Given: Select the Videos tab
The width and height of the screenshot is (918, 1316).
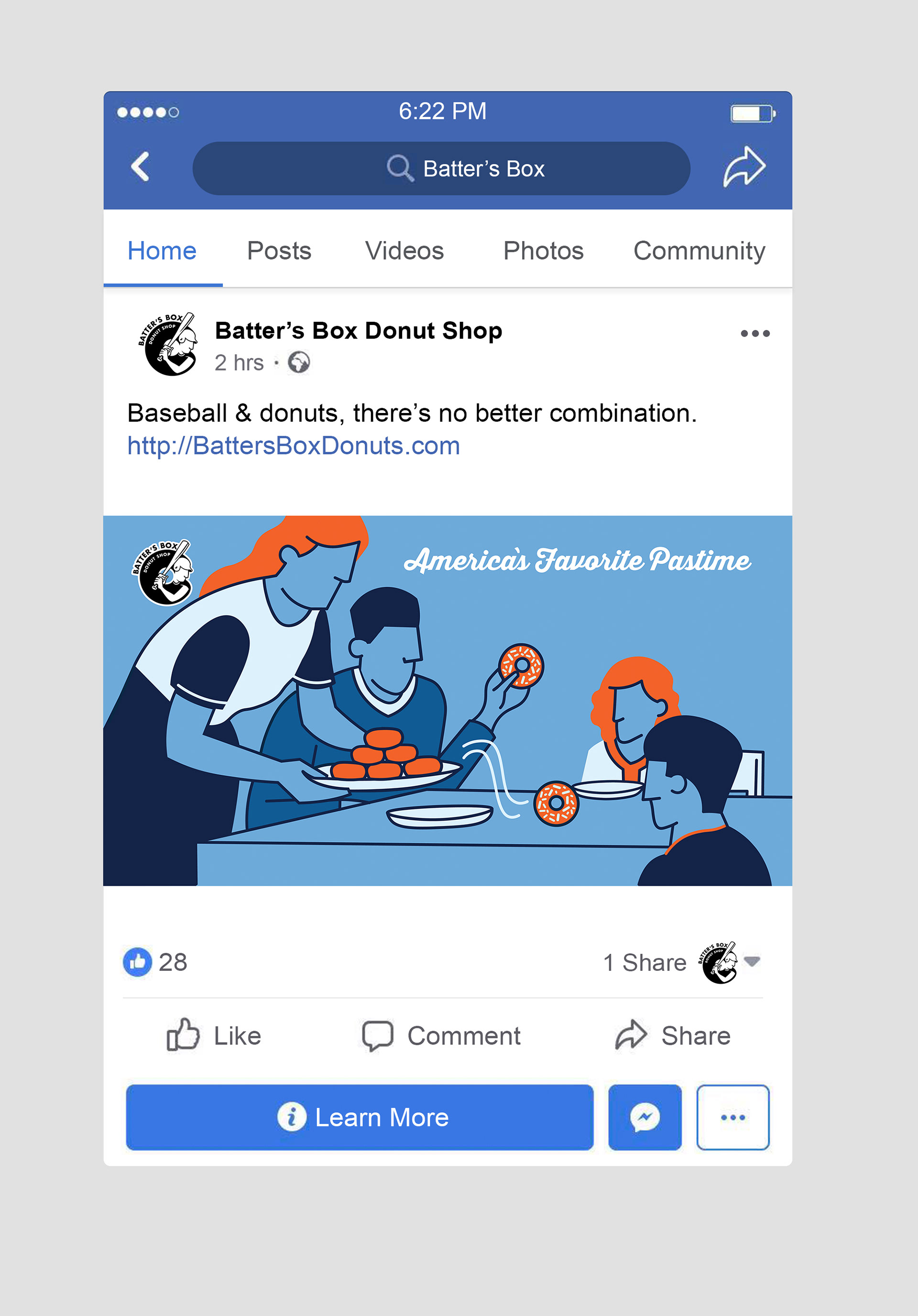Looking at the screenshot, I should pyautogui.click(x=404, y=250).
